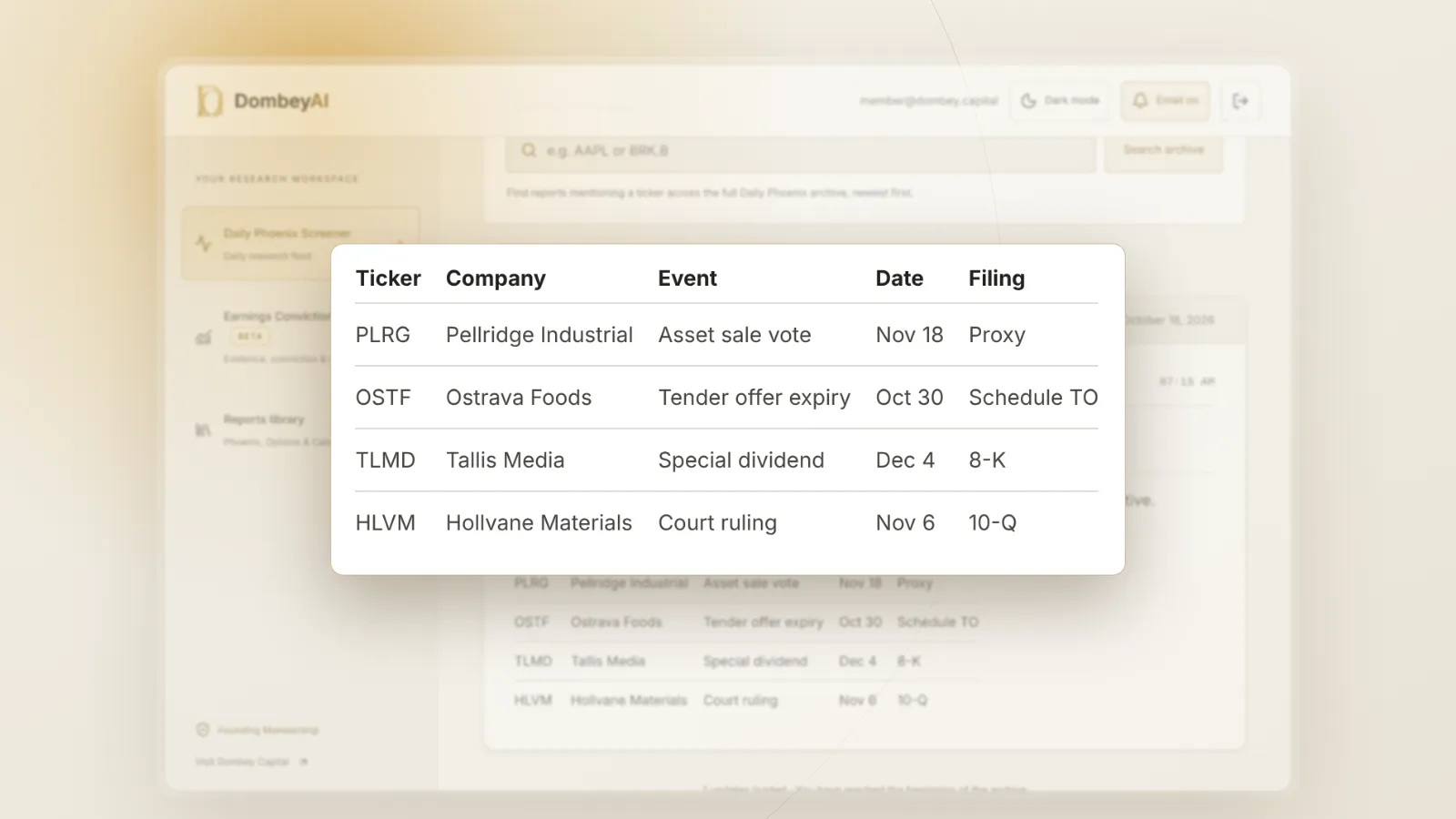The width and height of the screenshot is (1456, 819).
Task: Click the ticker search input field
Action: point(801,151)
